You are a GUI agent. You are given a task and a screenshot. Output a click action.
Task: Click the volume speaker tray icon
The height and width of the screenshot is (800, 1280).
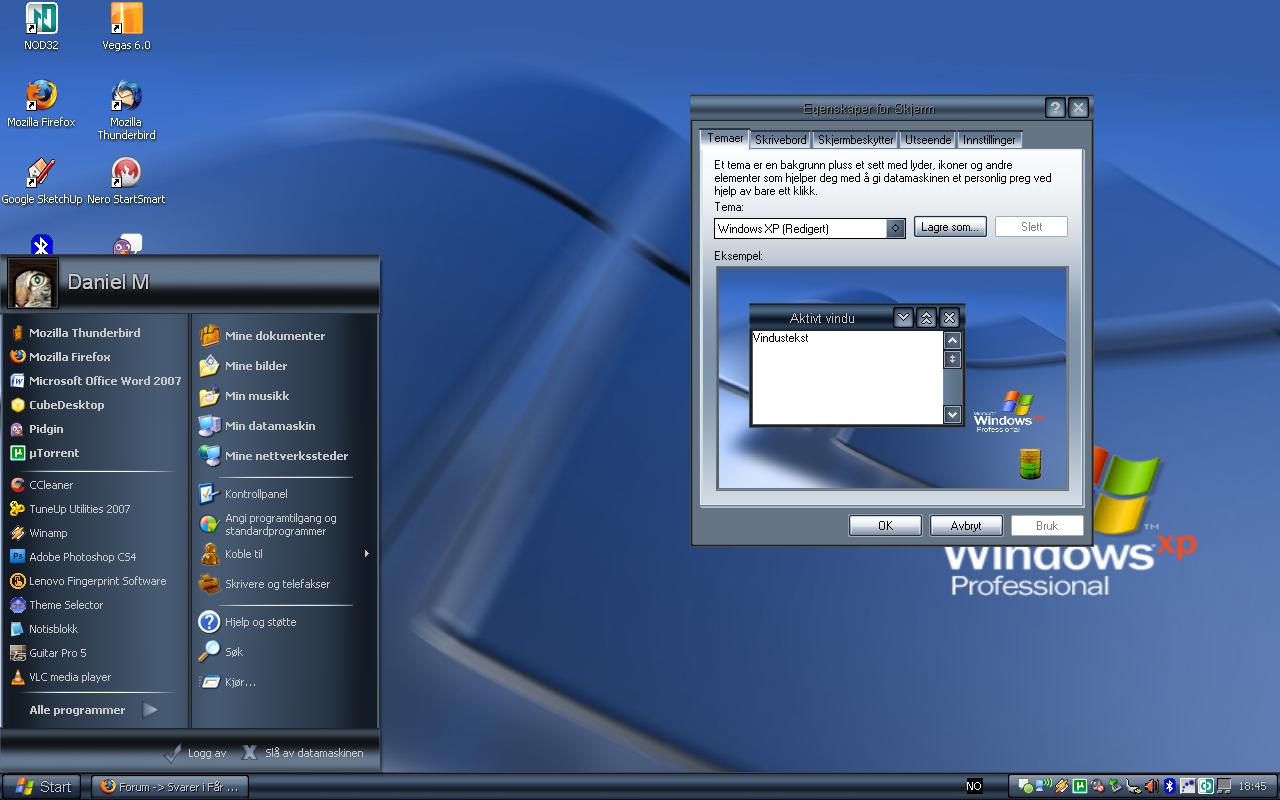pyautogui.click(x=1151, y=786)
